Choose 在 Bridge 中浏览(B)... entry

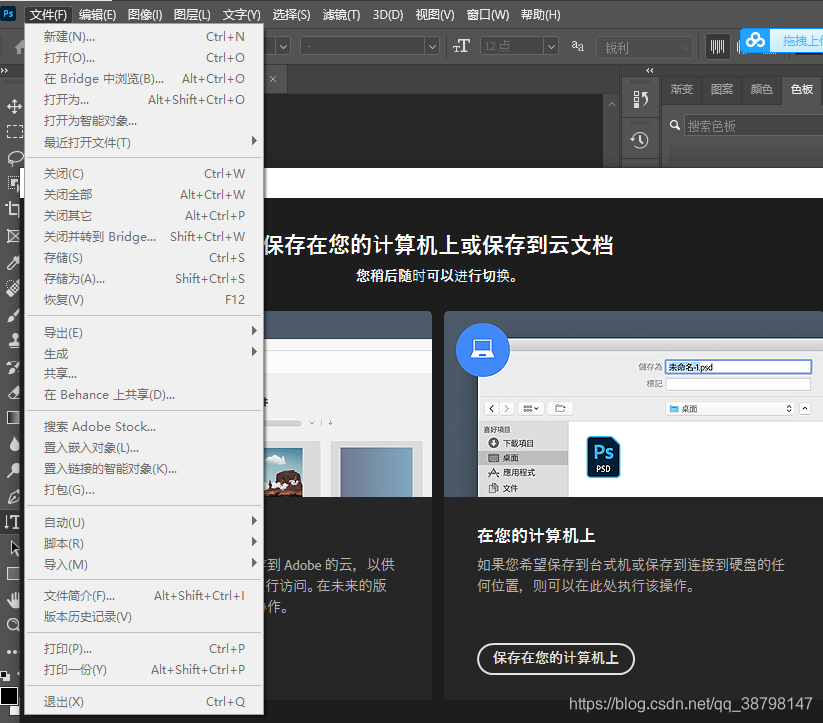click(144, 79)
